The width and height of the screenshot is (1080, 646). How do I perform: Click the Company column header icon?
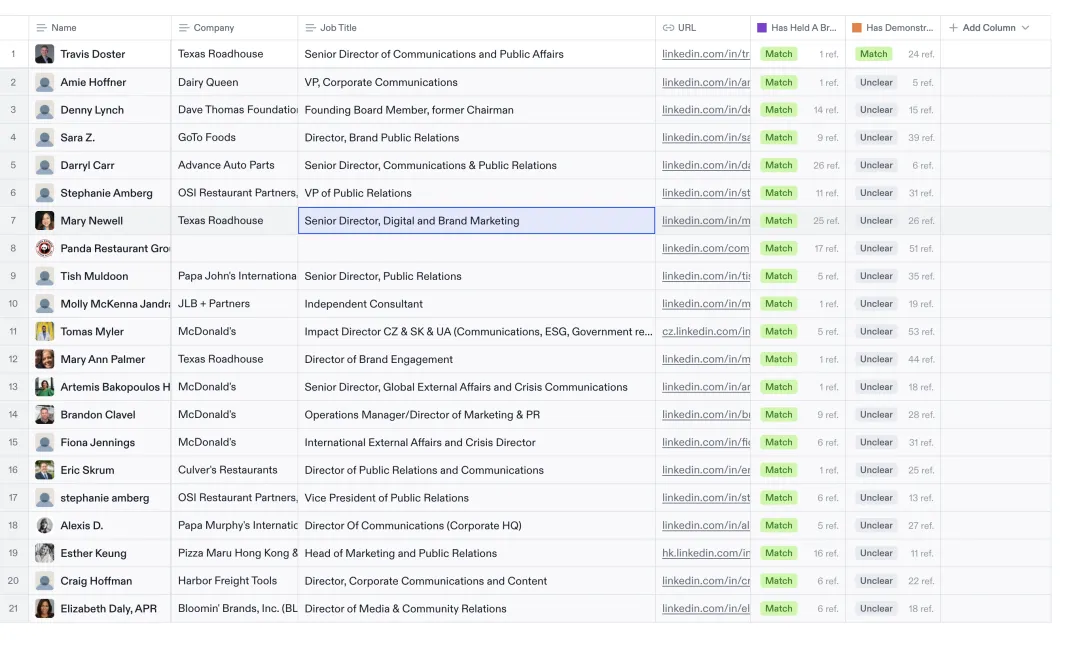pos(184,28)
